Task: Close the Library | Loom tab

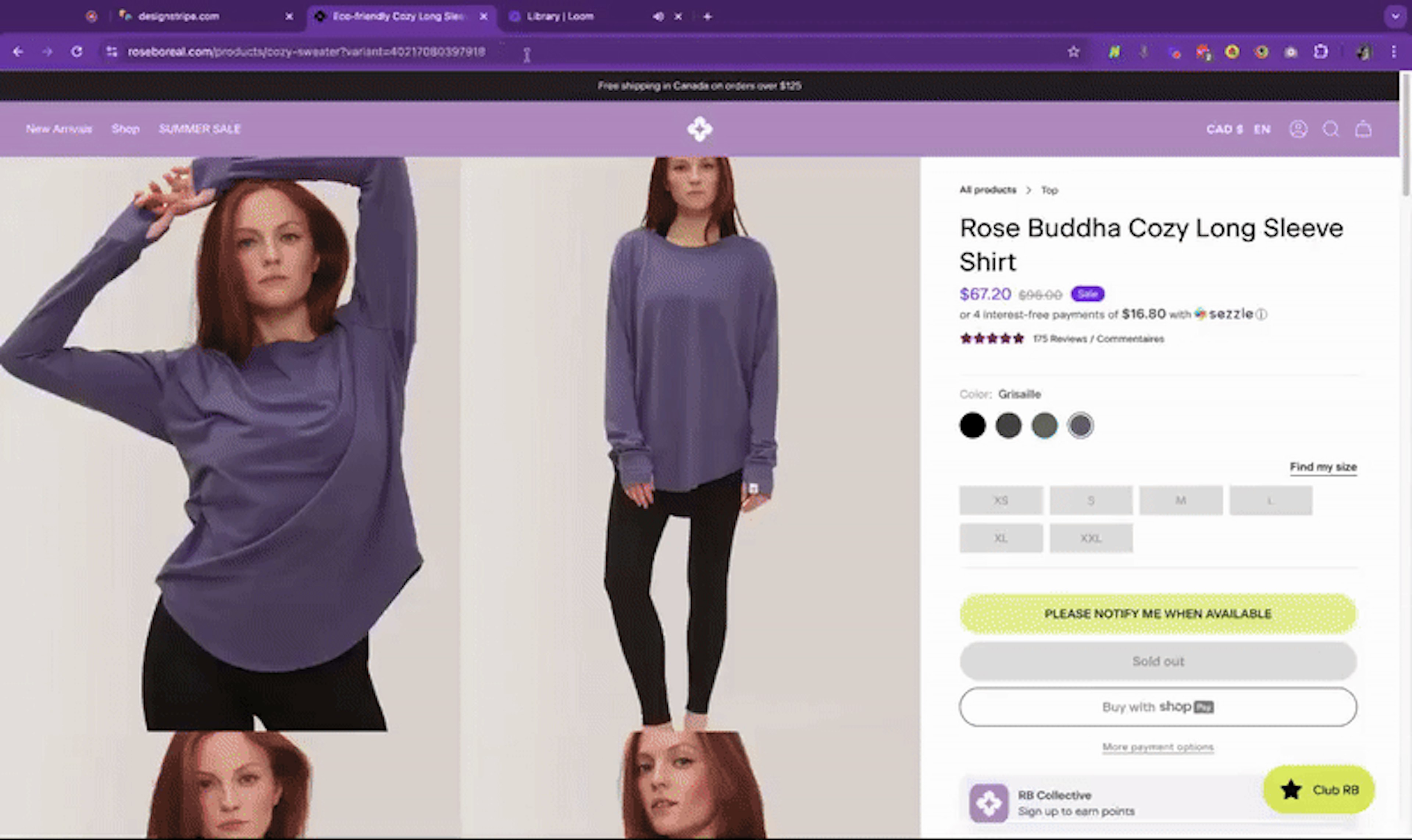Action: click(678, 17)
